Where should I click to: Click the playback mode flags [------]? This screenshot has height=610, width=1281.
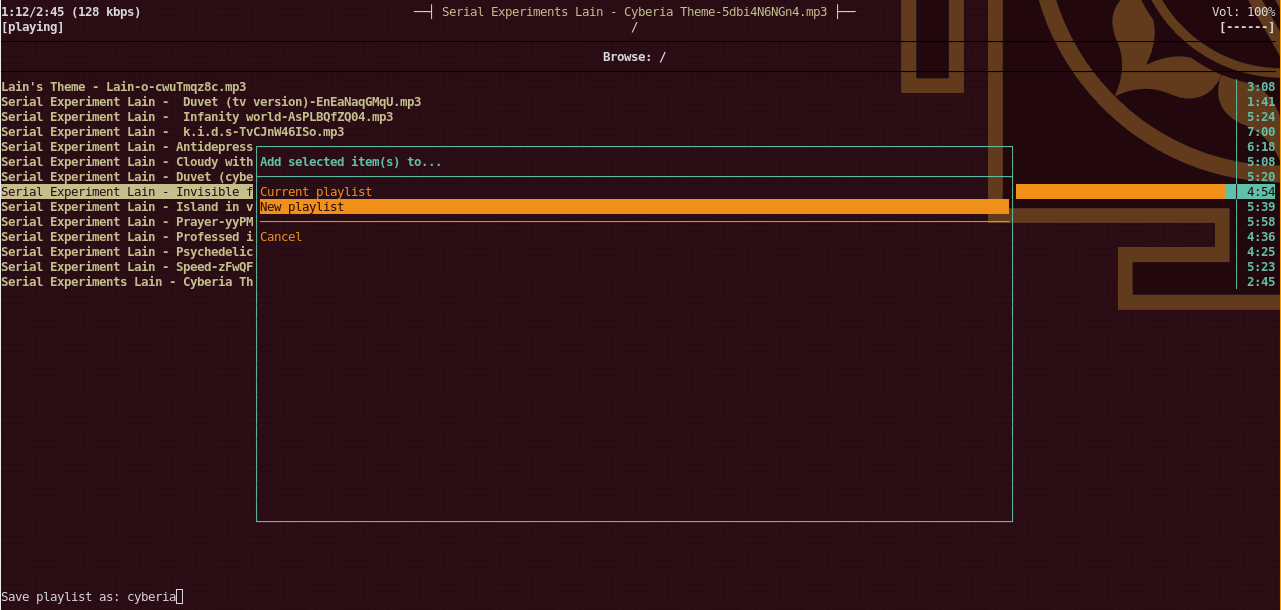(x=1247, y=27)
